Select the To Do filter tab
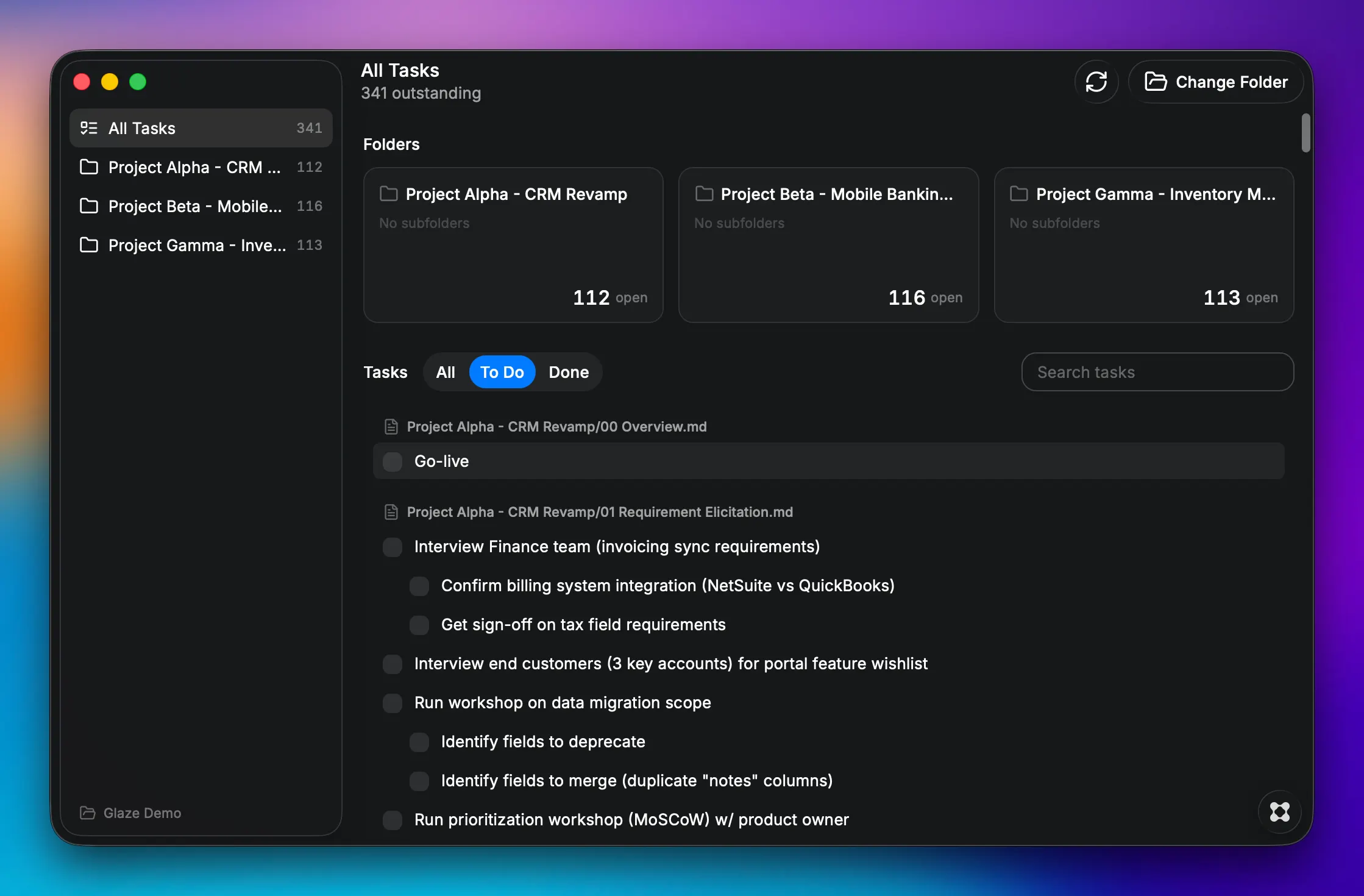Image resolution: width=1364 pixels, height=896 pixels. [x=502, y=372]
